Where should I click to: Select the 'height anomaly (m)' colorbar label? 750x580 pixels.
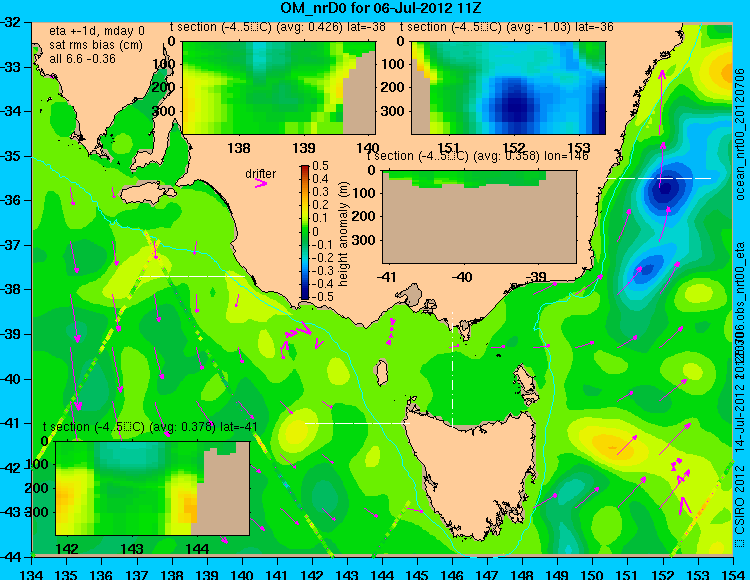coord(343,234)
